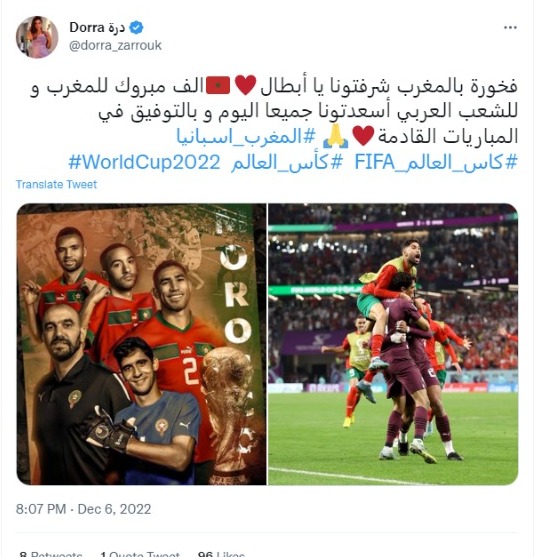
Task: Click Translate Tweet link
Action: click(x=56, y=184)
